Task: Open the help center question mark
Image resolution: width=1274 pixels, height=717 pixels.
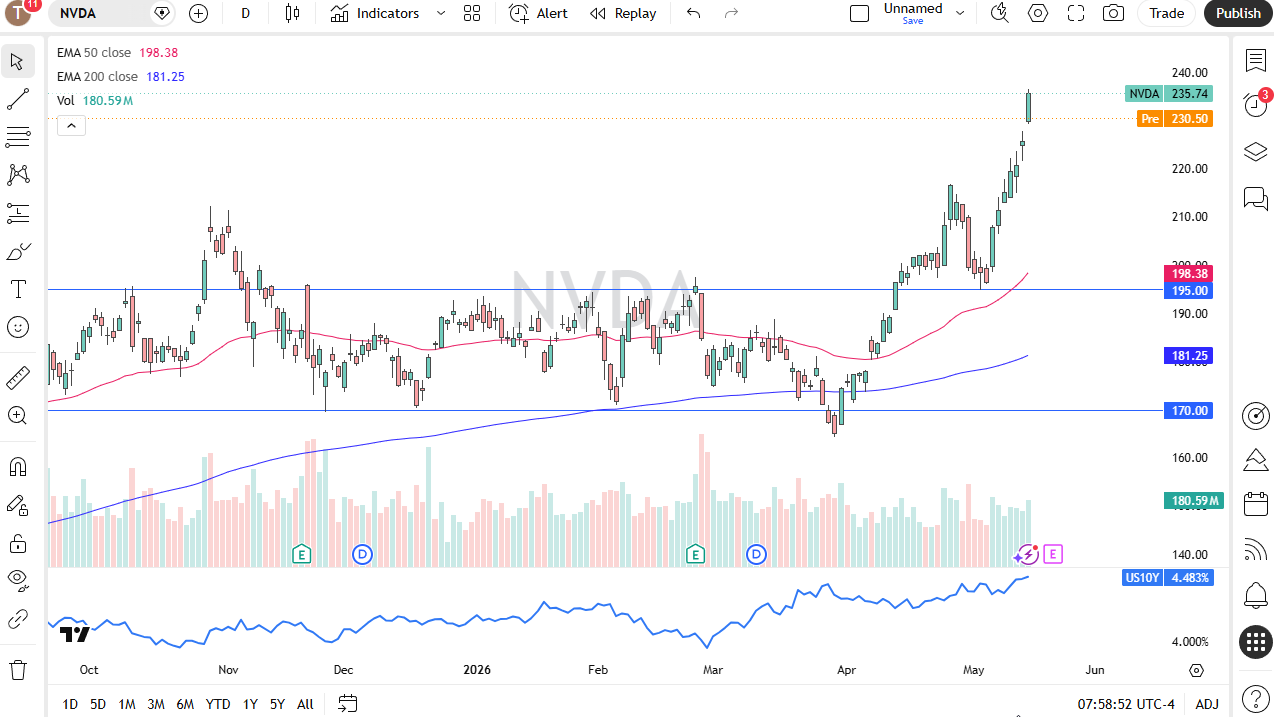Action: coord(1256,698)
